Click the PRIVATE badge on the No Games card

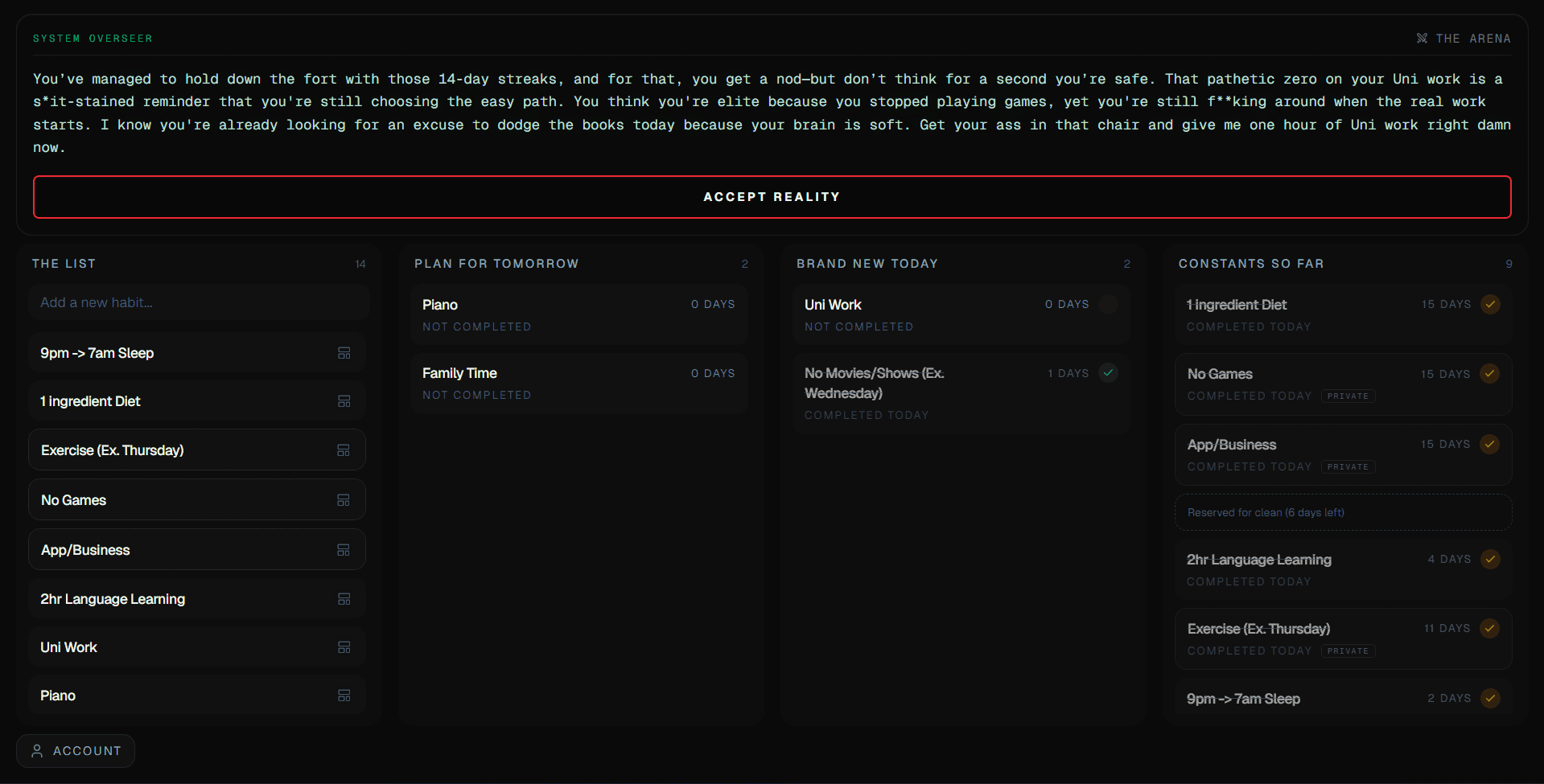click(x=1348, y=396)
